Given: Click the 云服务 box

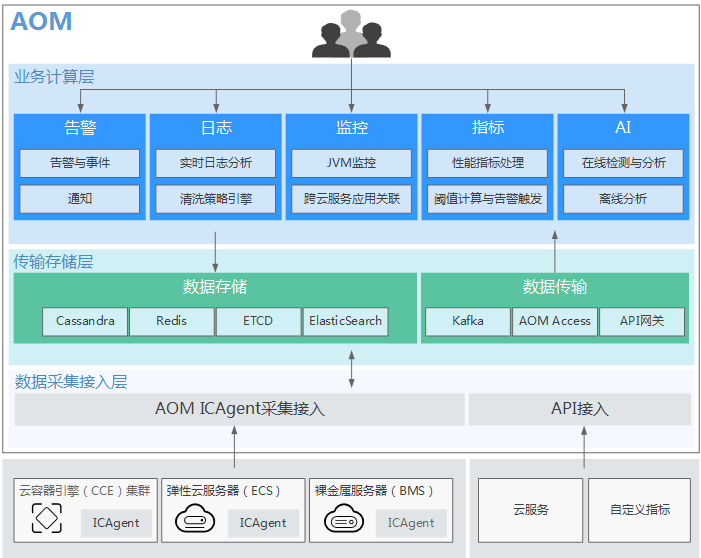Looking at the screenshot, I should [x=530, y=510].
